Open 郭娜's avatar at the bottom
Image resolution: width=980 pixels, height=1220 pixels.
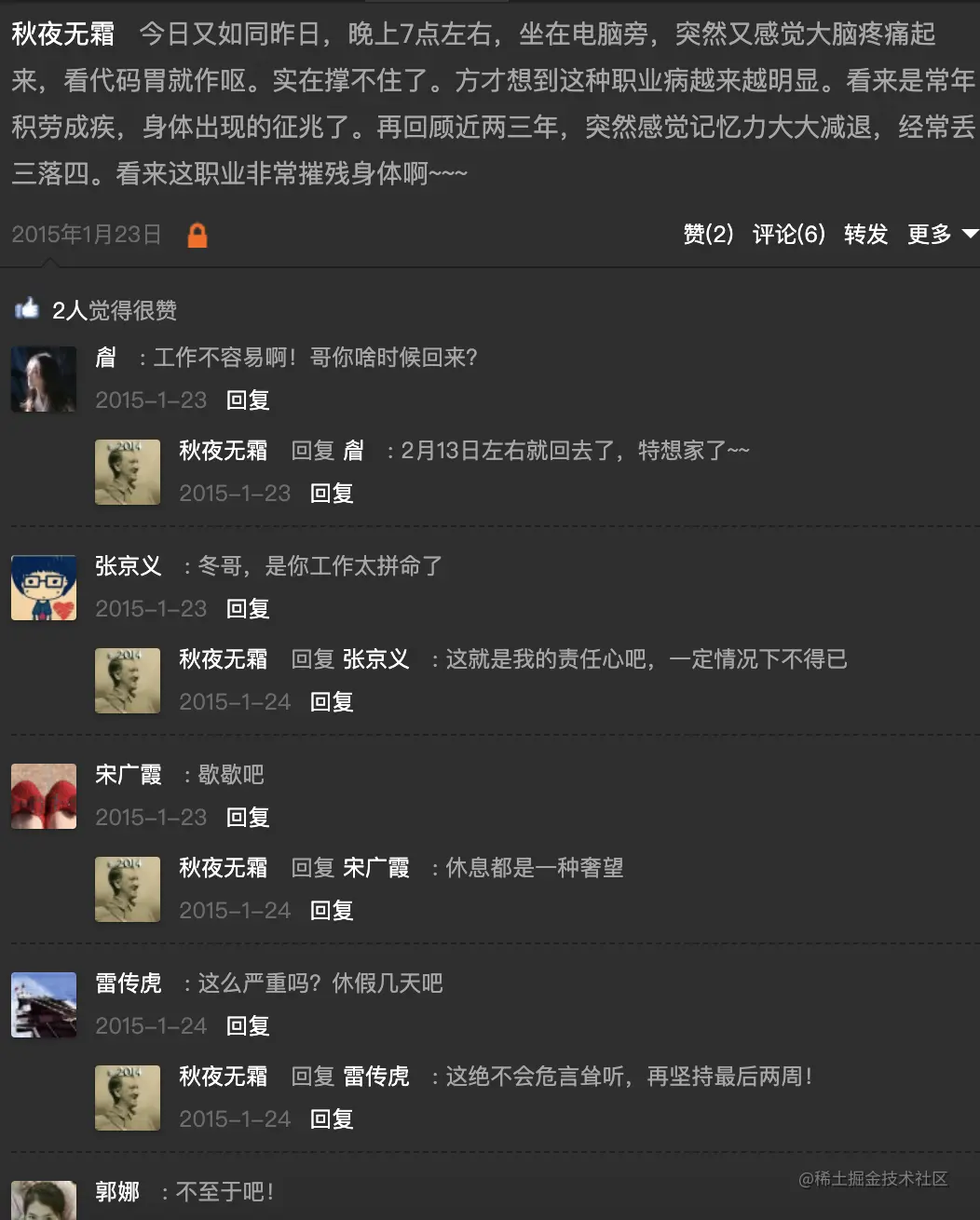[44, 1200]
